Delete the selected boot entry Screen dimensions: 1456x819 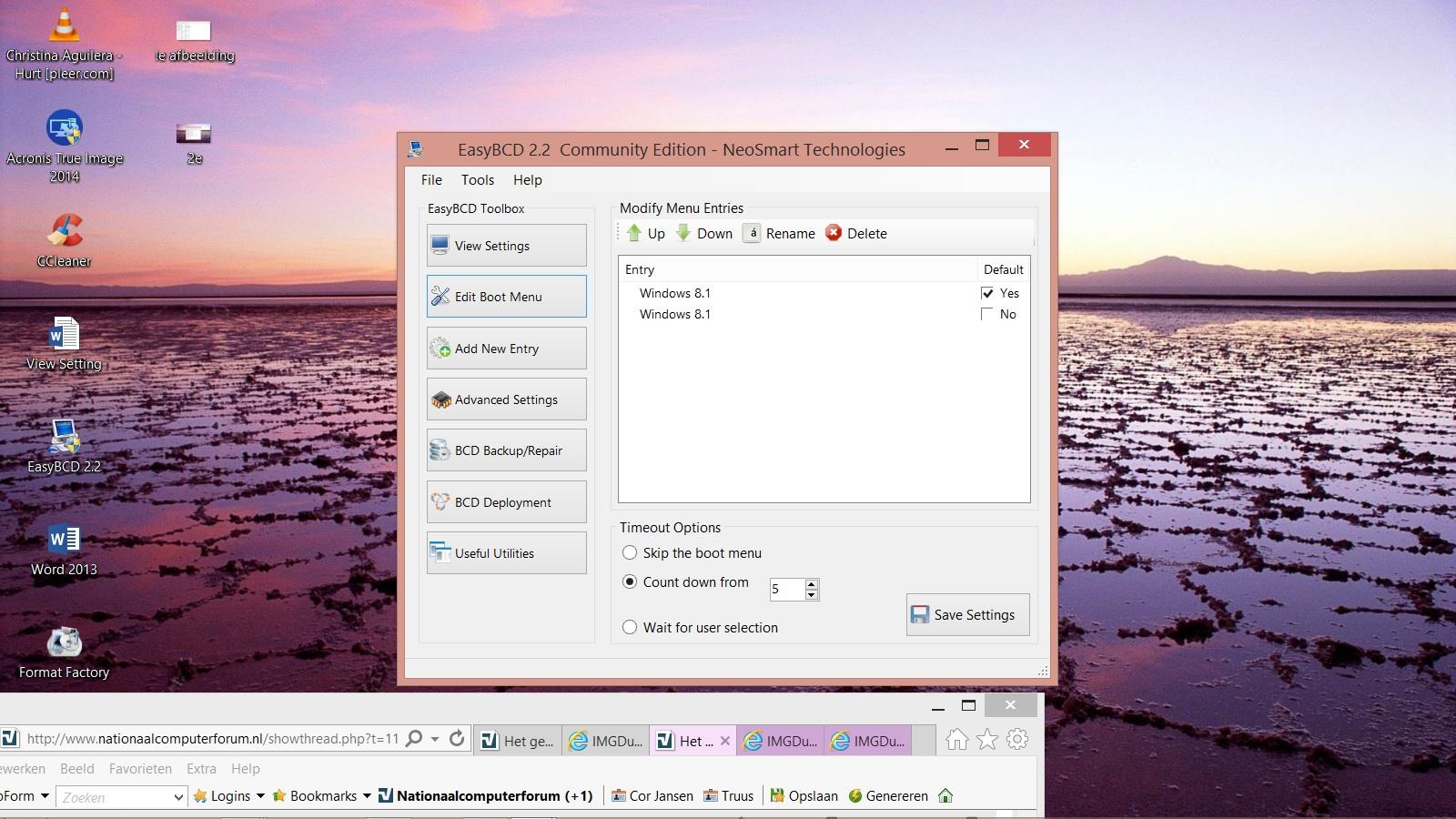(855, 233)
